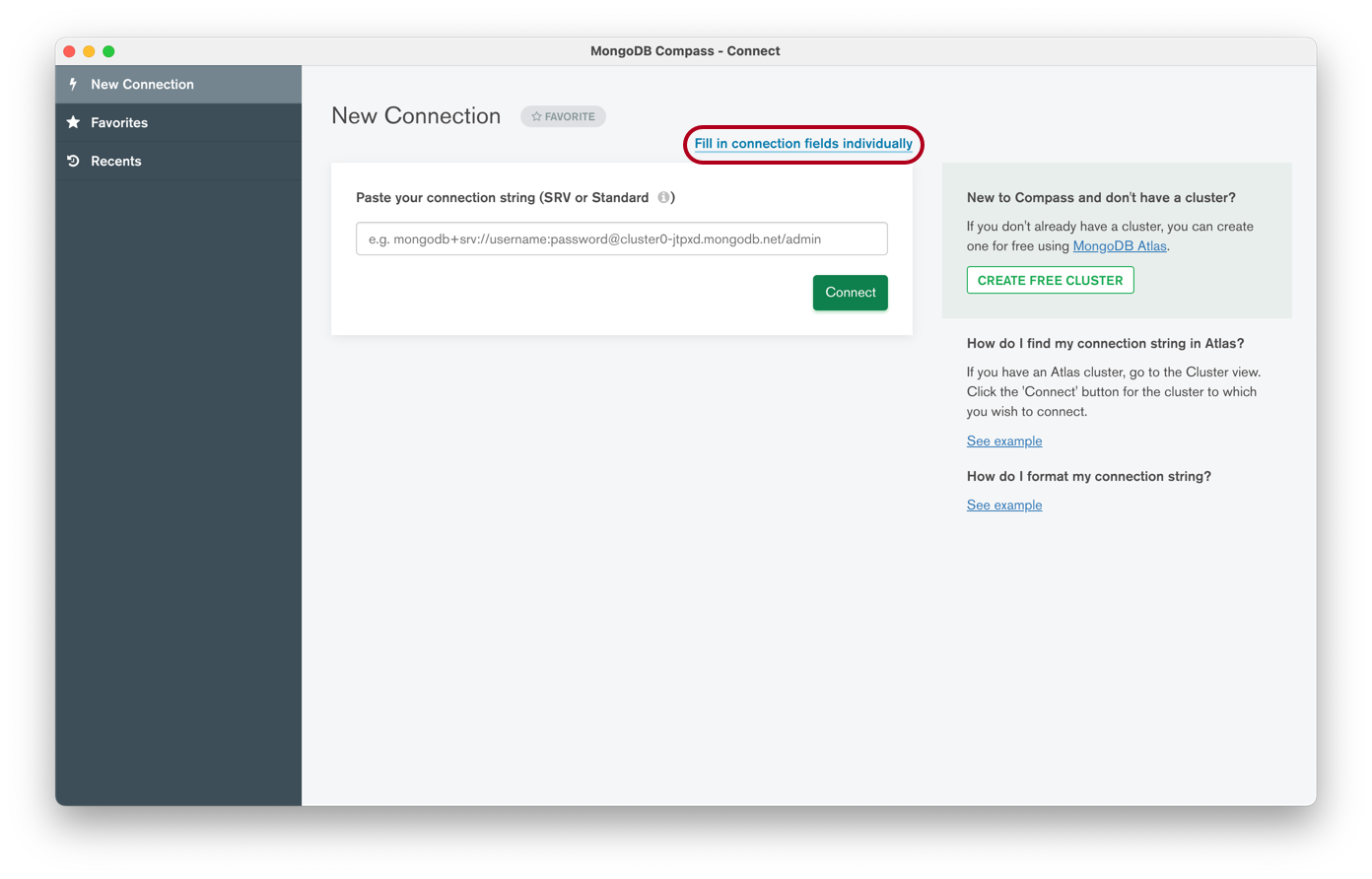The width and height of the screenshot is (1372, 879).
Task: Open the Favorites sidebar section
Action: coord(178,123)
